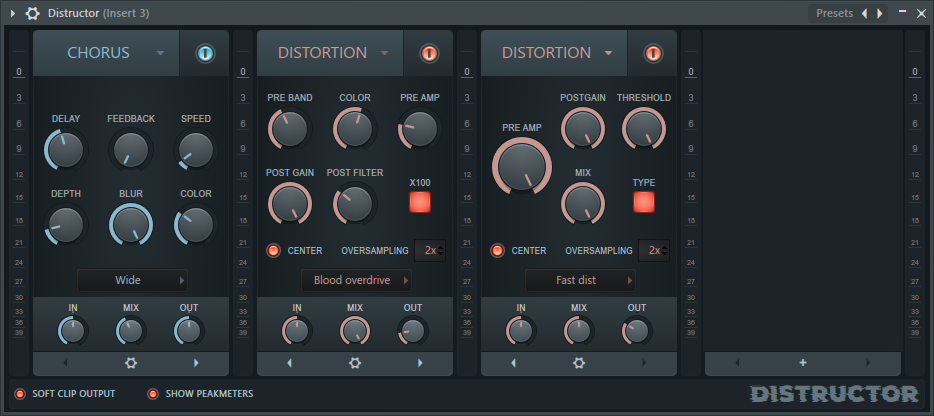Click the Fast dist preset selector
The image size is (934, 416).
579,280
